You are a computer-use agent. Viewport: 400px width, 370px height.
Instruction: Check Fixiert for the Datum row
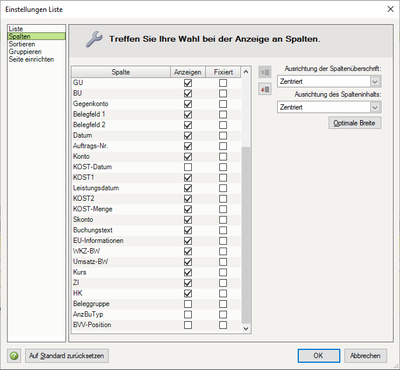(x=223, y=136)
